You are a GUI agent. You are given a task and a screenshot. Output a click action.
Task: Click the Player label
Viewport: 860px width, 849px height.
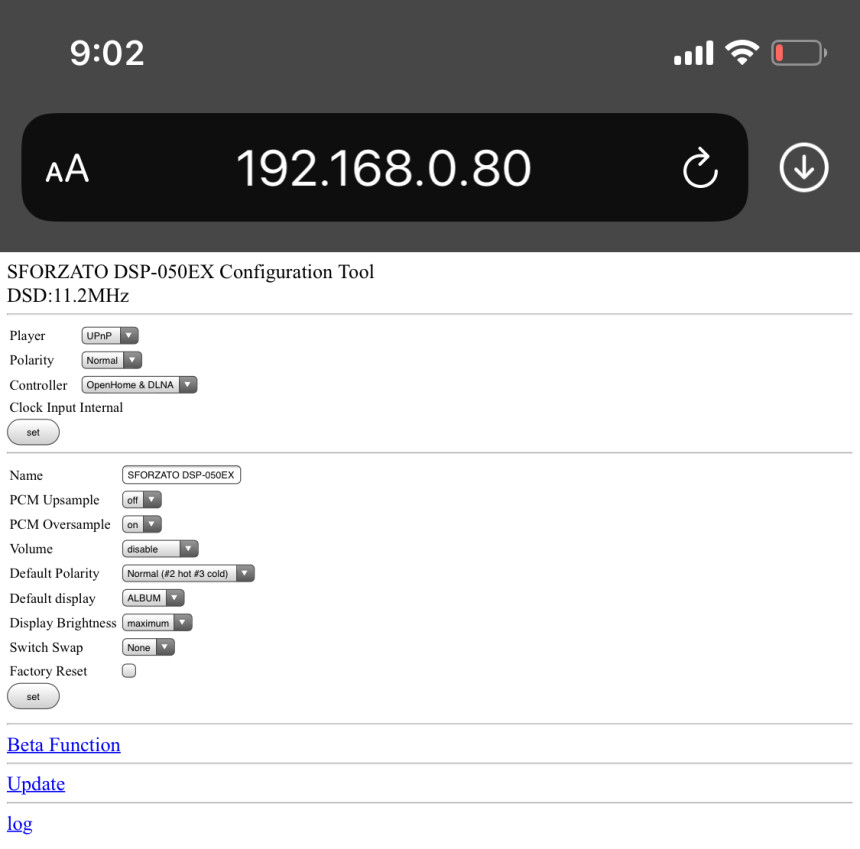click(27, 336)
